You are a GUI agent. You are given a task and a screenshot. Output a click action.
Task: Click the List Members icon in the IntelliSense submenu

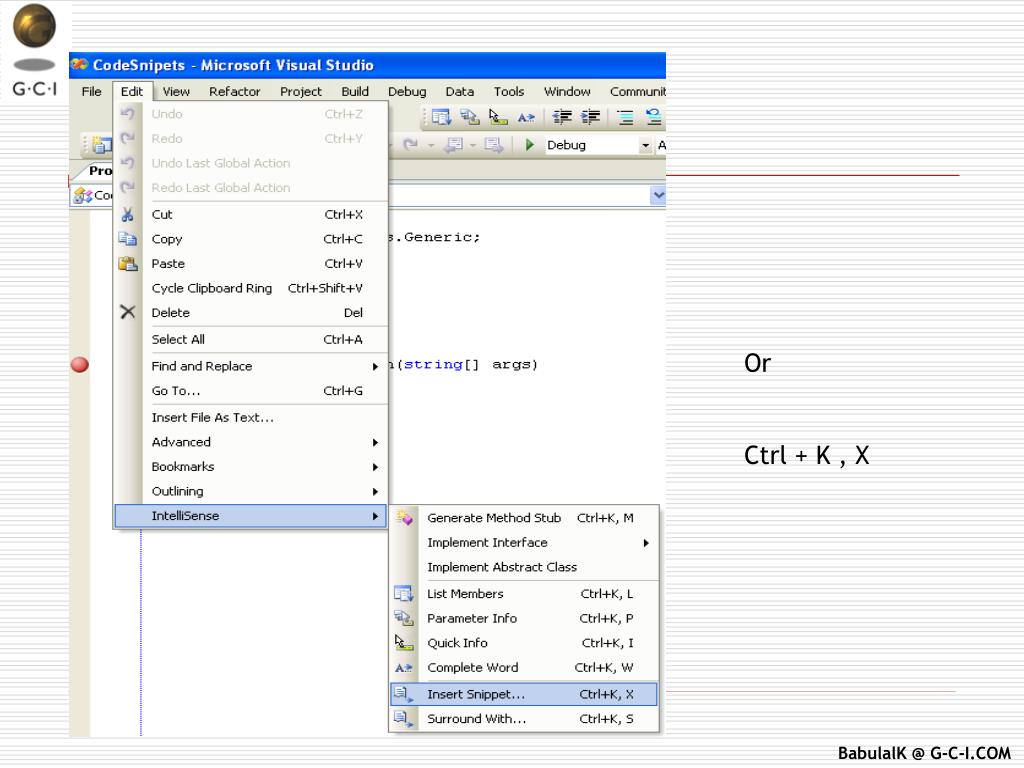[404, 594]
